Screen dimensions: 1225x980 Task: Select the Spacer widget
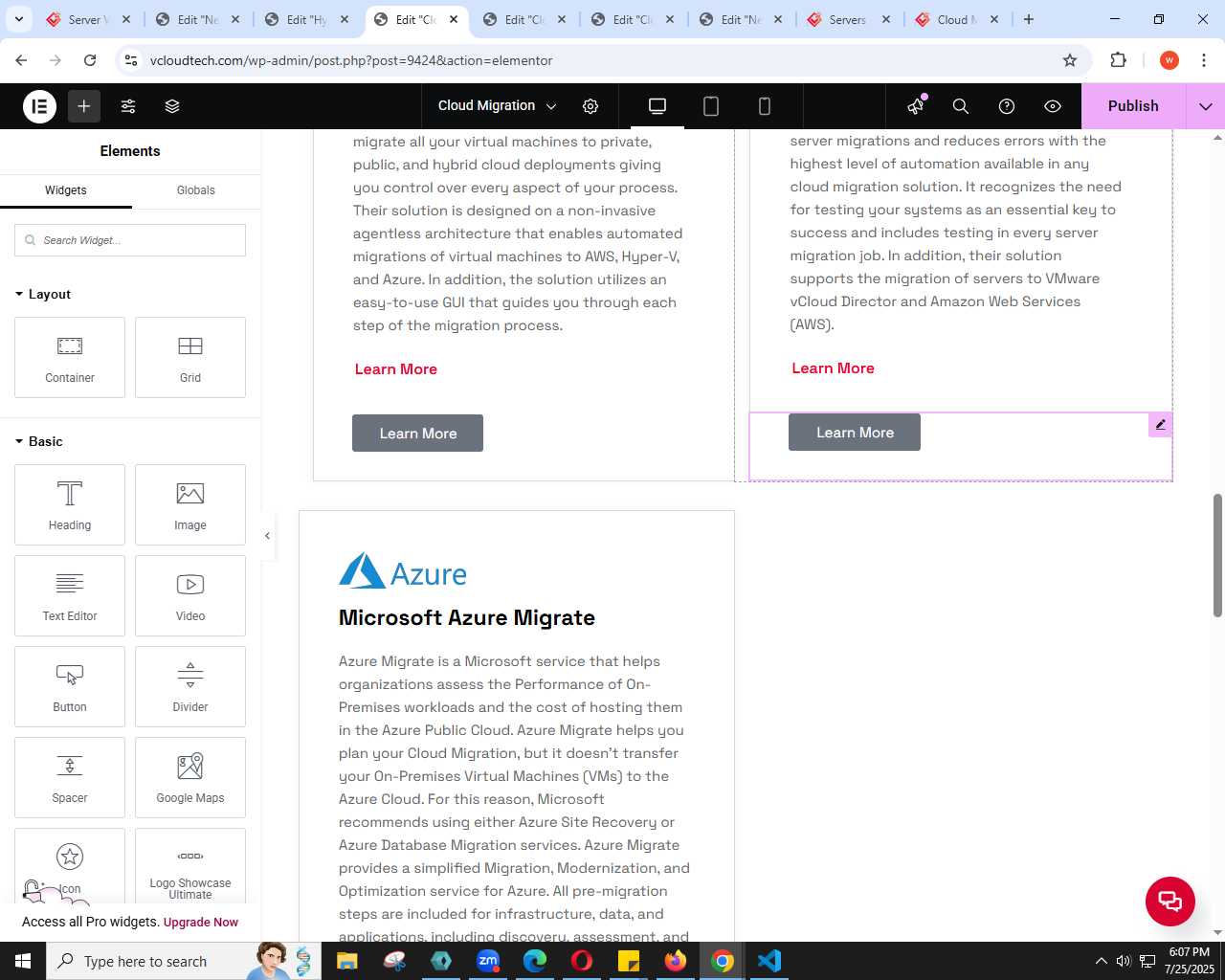click(x=70, y=778)
